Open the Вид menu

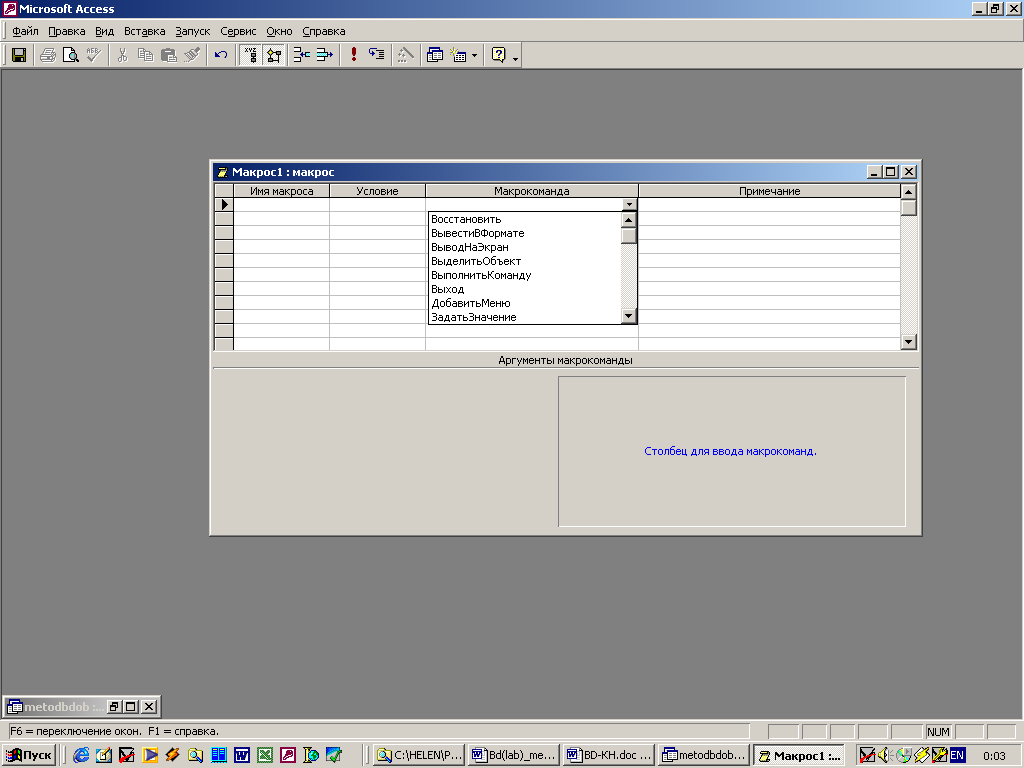pyautogui.click(x=104, y=31)
